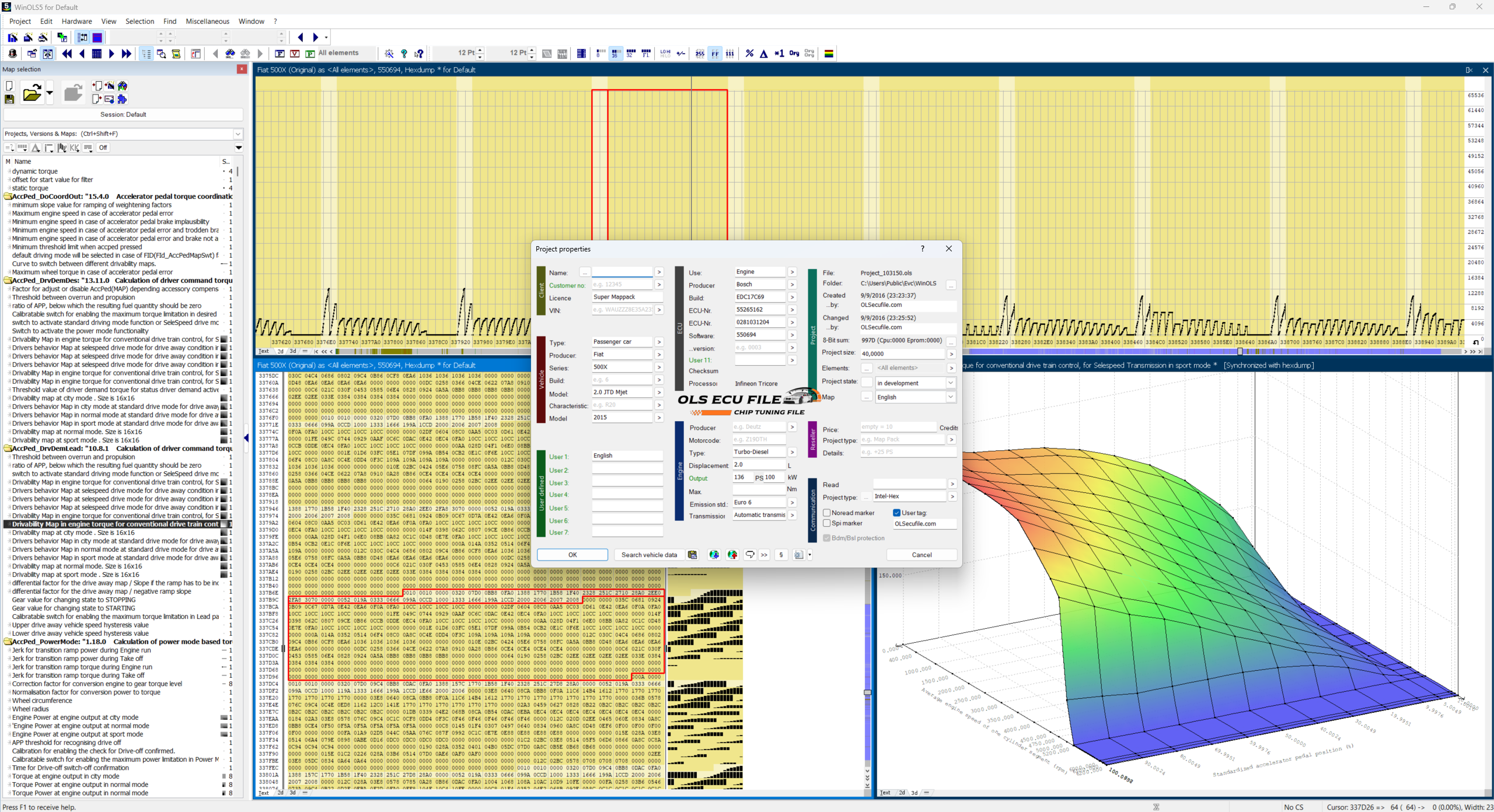Image resolution: width=1494 pixels, height=812 pixels.
Task: Click the Customer no input field
Action: (622, 285)
